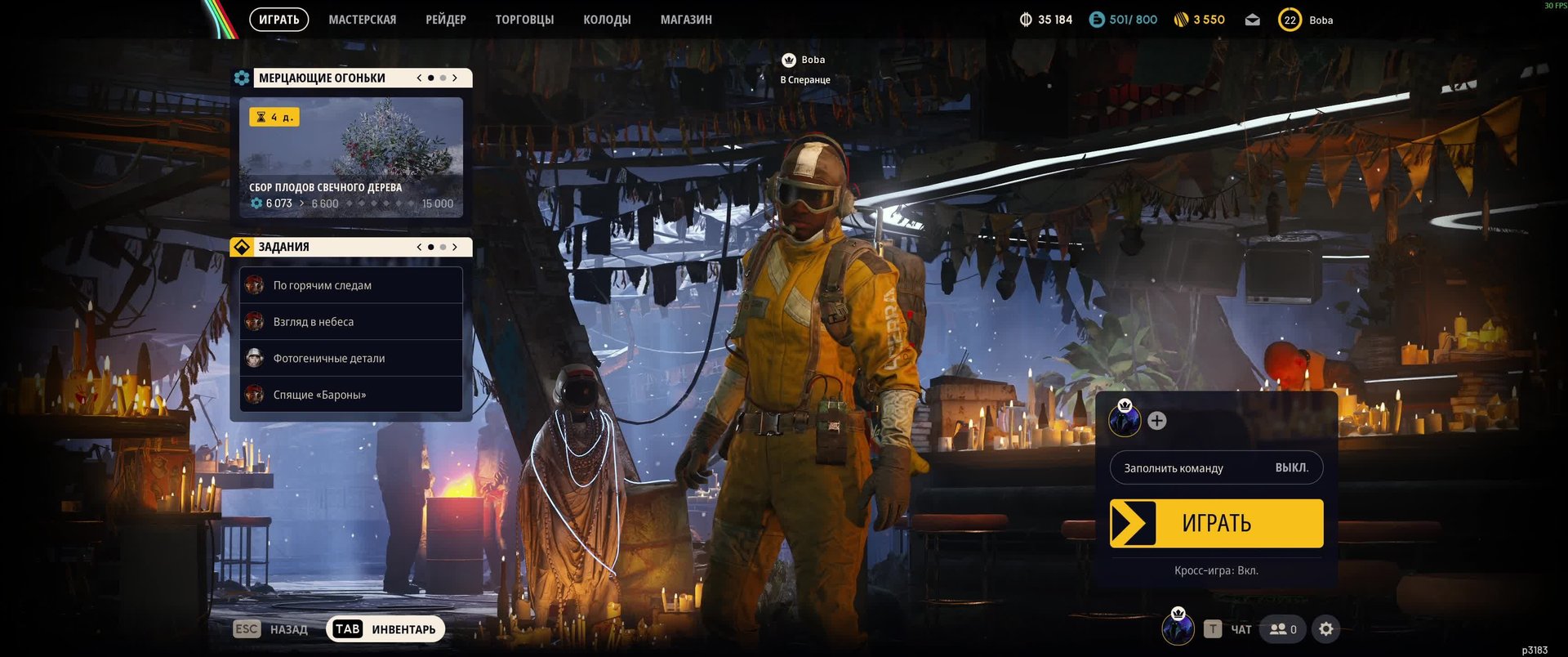
Task: Select first page dot in ЗАДАНИЯ header
Action: tap(431, 247)
